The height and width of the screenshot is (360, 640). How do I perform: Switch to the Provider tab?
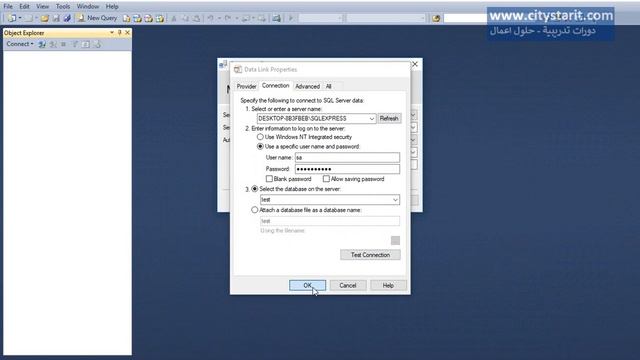click(247, 87)
